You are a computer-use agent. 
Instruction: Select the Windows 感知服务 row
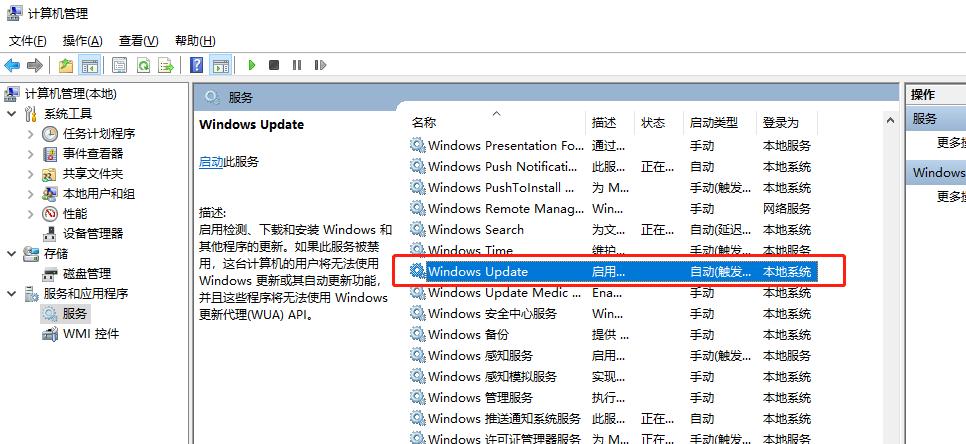(x=614, y=355)
